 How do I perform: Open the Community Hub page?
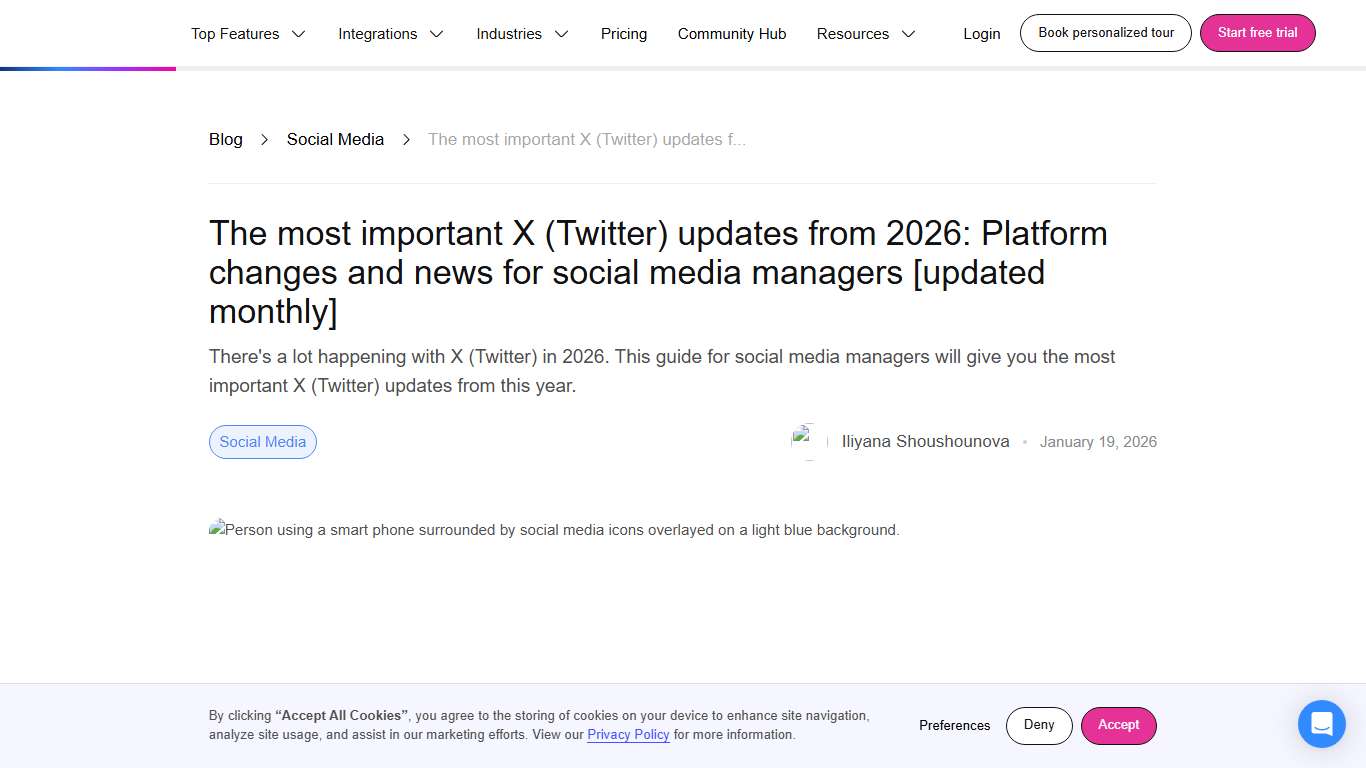(731, 33)
